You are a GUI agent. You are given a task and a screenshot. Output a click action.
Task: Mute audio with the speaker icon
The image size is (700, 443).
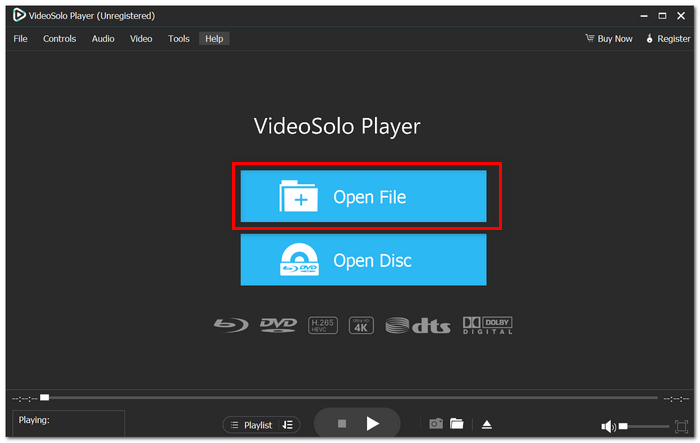tap(608, 426)
